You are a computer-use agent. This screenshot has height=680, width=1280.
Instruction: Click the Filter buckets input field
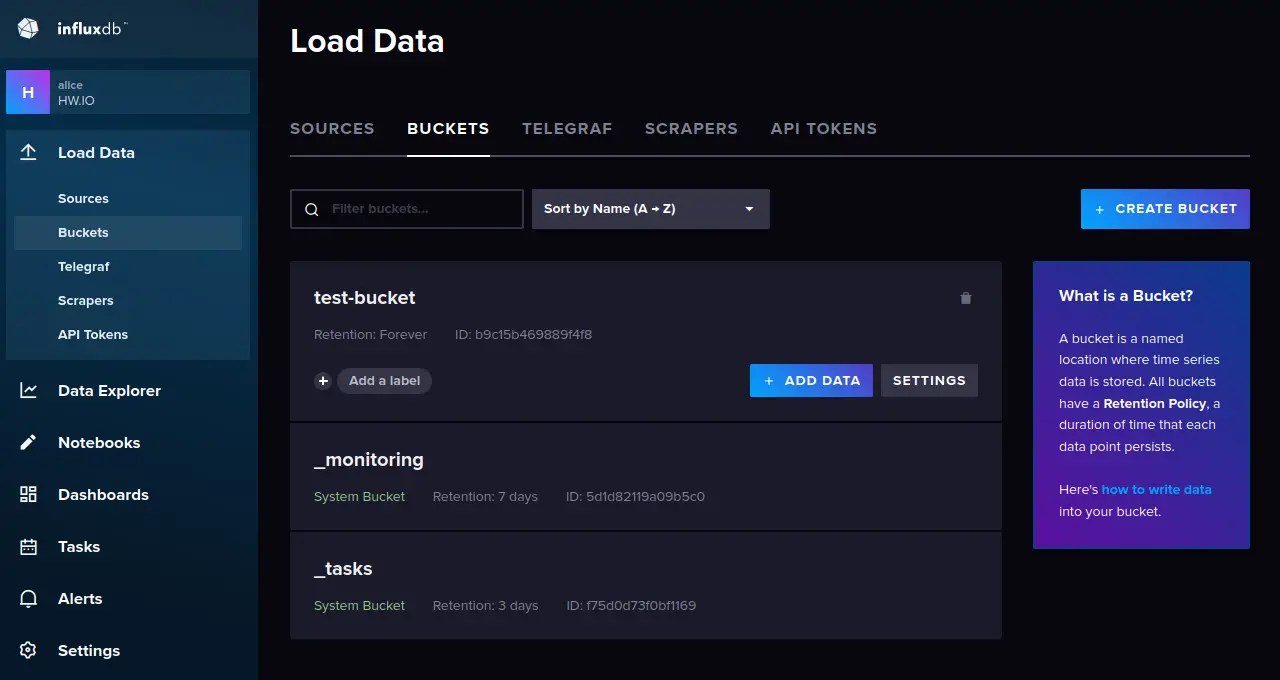click(x=406, y=208)
